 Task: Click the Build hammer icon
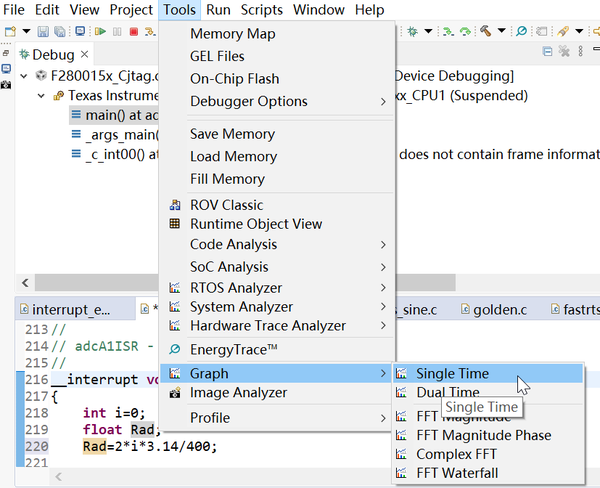[x=487, y=32]
